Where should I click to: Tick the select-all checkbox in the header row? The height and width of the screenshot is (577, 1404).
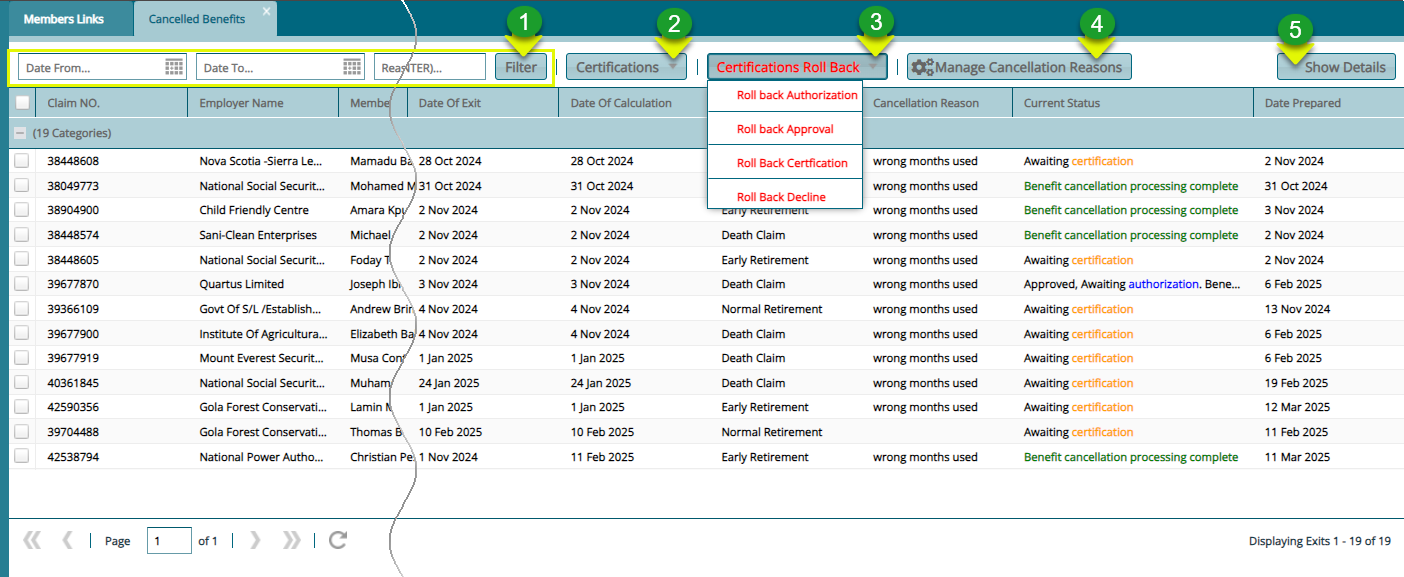point(22,102)
